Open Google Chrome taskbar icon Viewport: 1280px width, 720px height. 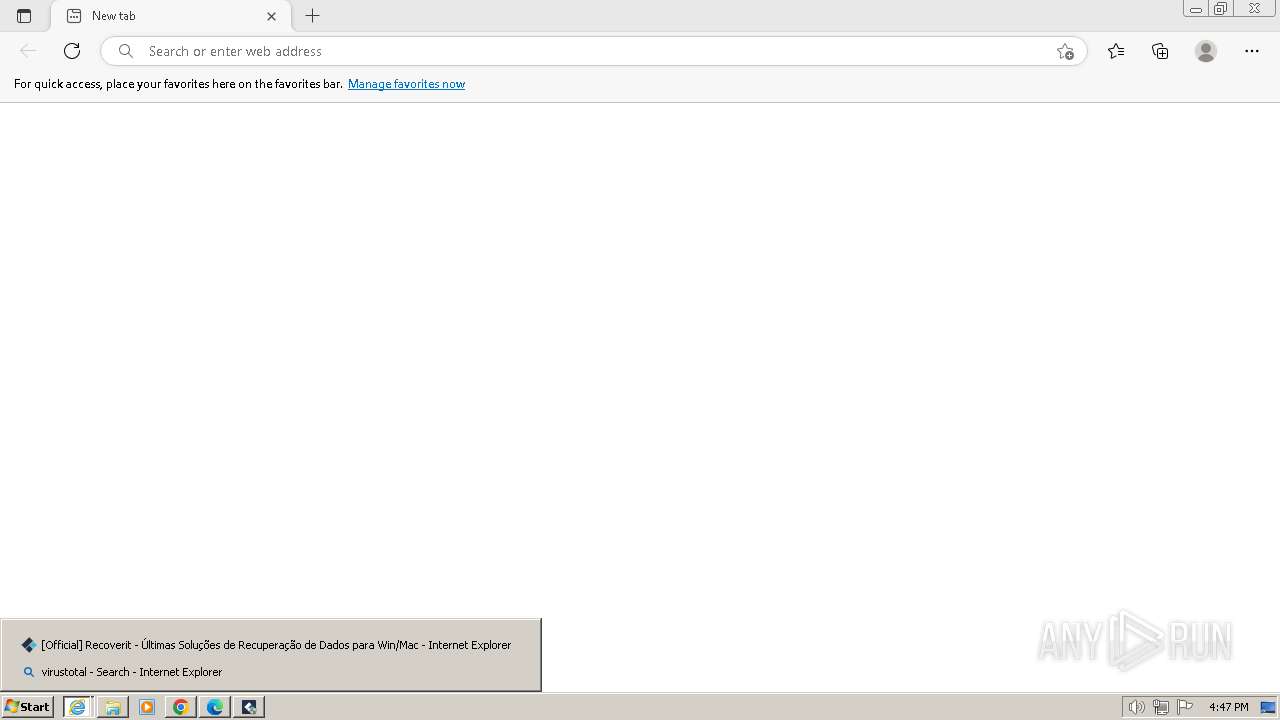[181, 707]
